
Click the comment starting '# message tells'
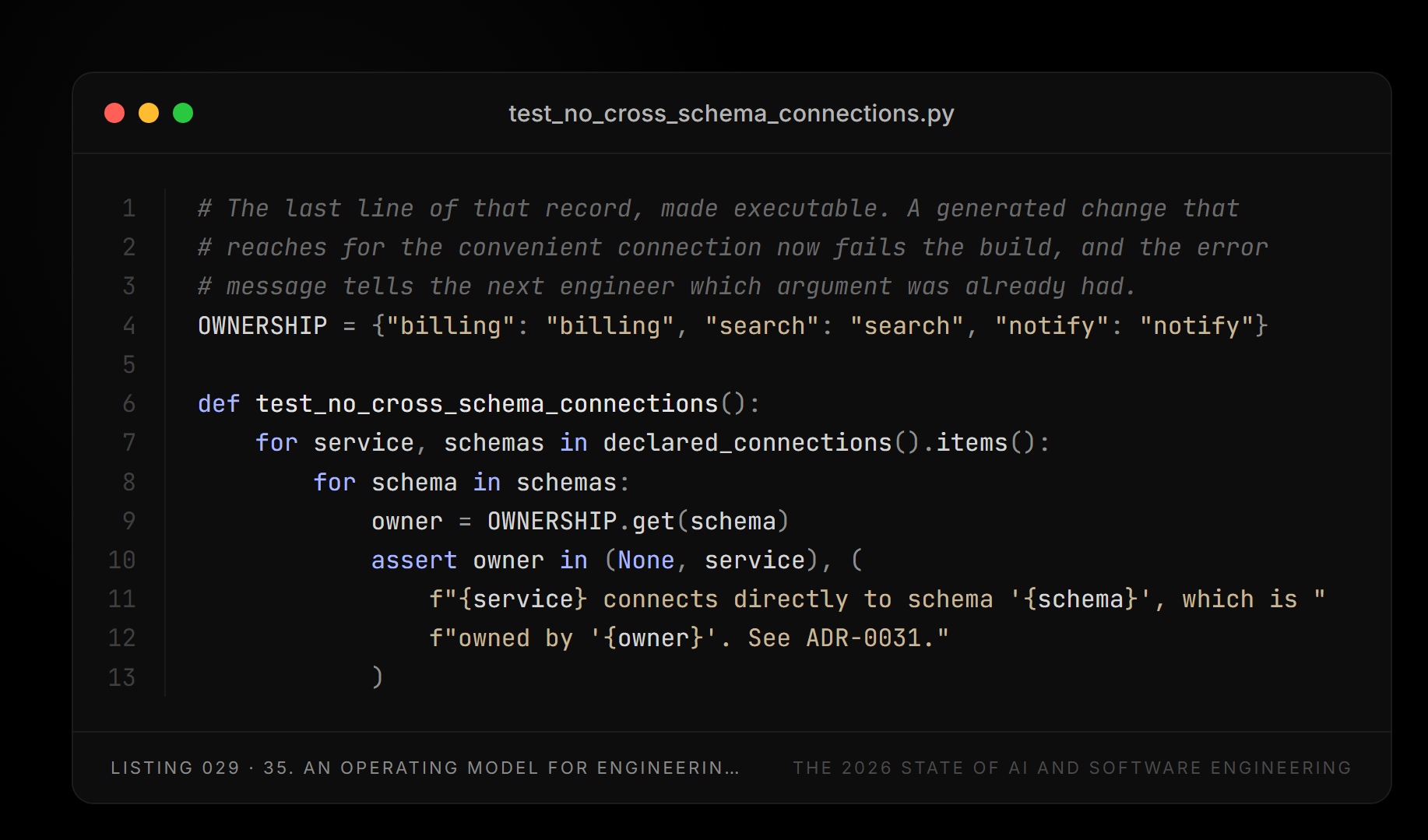tap(667, 286)
